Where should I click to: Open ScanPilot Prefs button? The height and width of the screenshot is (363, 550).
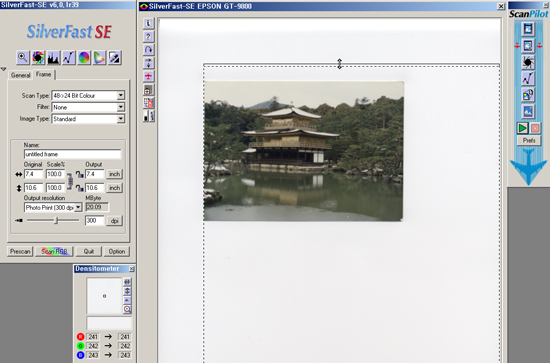(x=529, y=141)
